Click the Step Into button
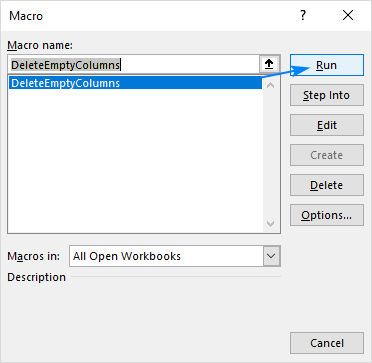372x363 pixels. pyautogui.click(x=327, y=95)
